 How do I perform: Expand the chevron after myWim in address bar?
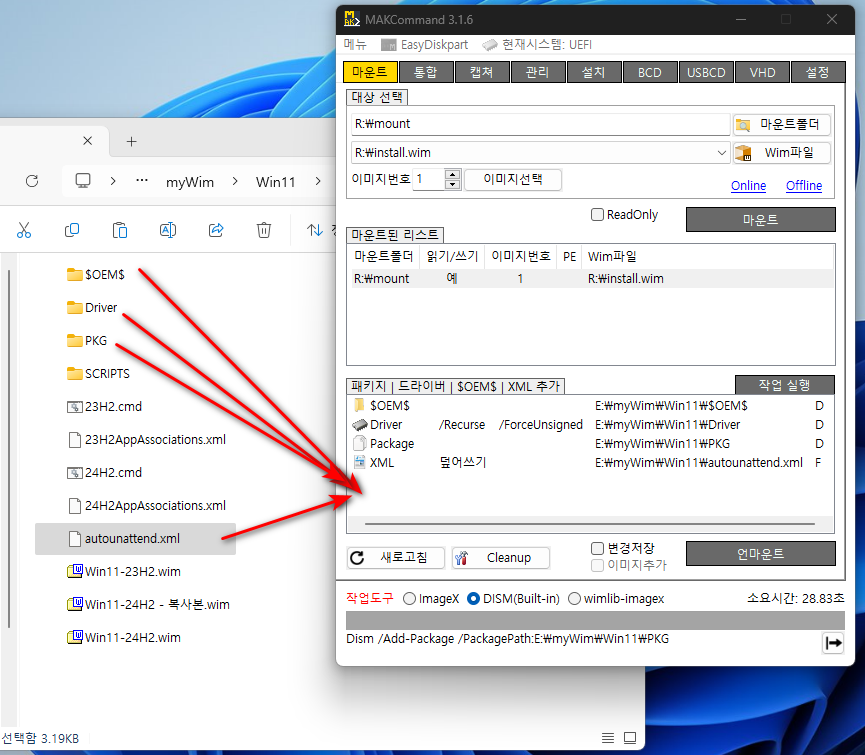(235, 181)
